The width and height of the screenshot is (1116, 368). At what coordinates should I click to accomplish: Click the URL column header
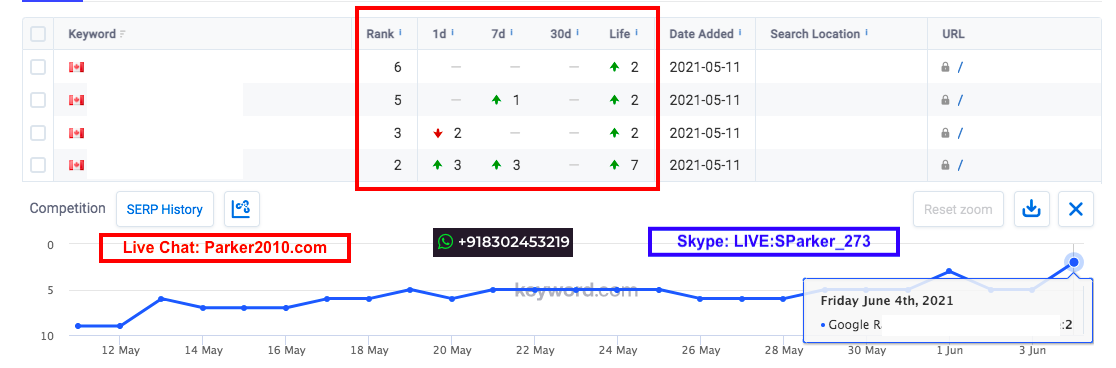[953, 34]
